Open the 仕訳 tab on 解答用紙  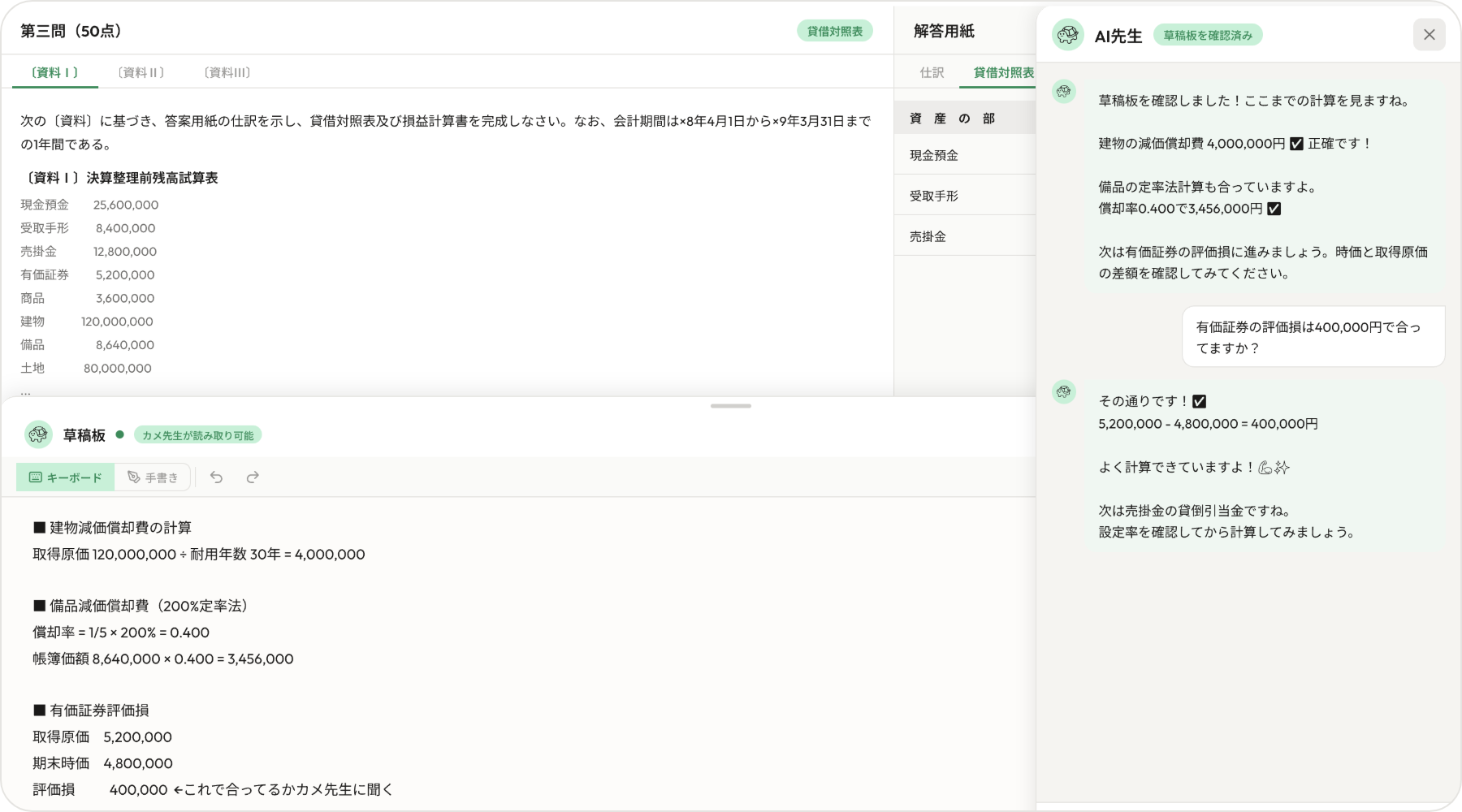point(931,72)
